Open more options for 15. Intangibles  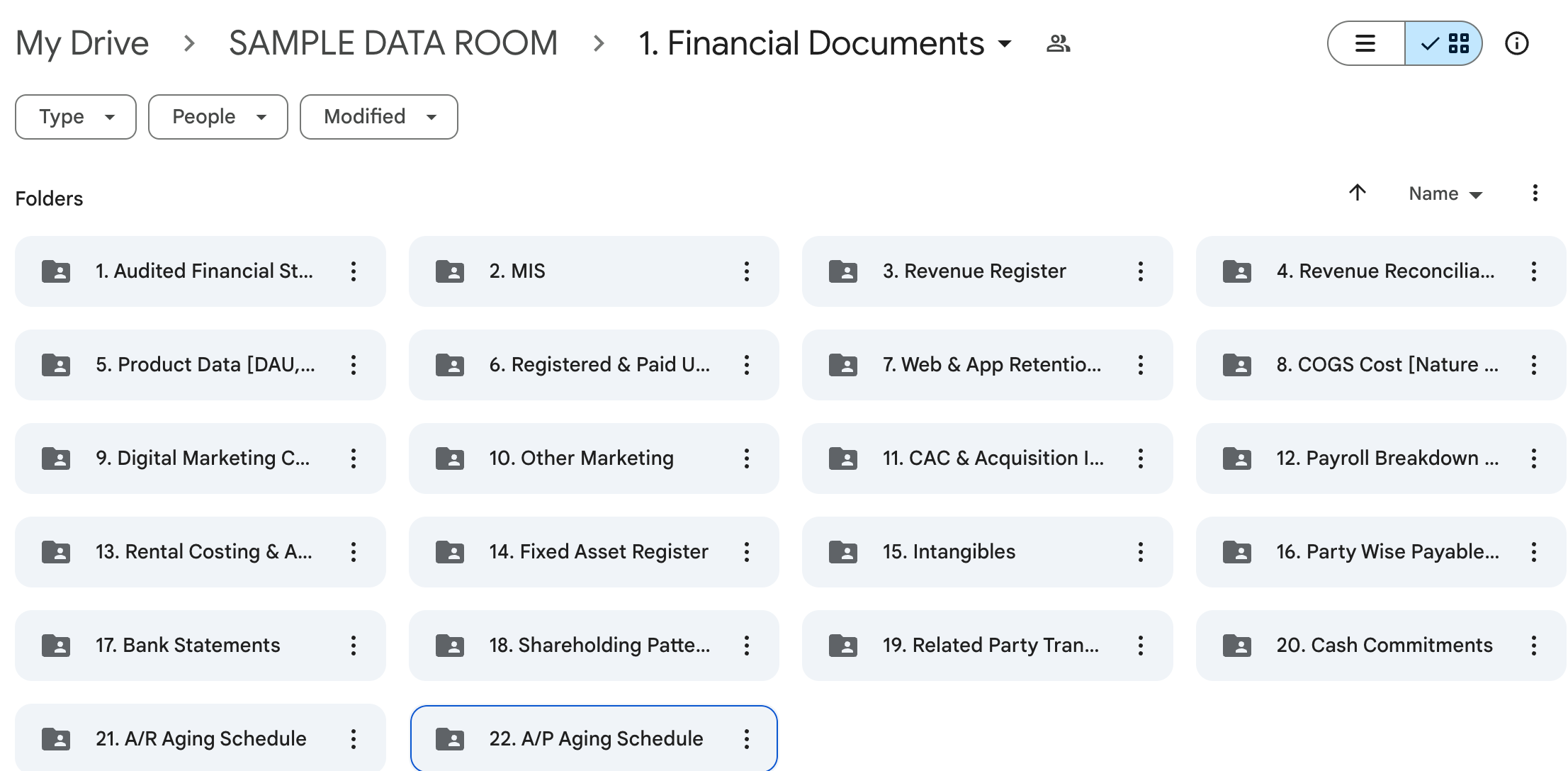coord(1140,552)
